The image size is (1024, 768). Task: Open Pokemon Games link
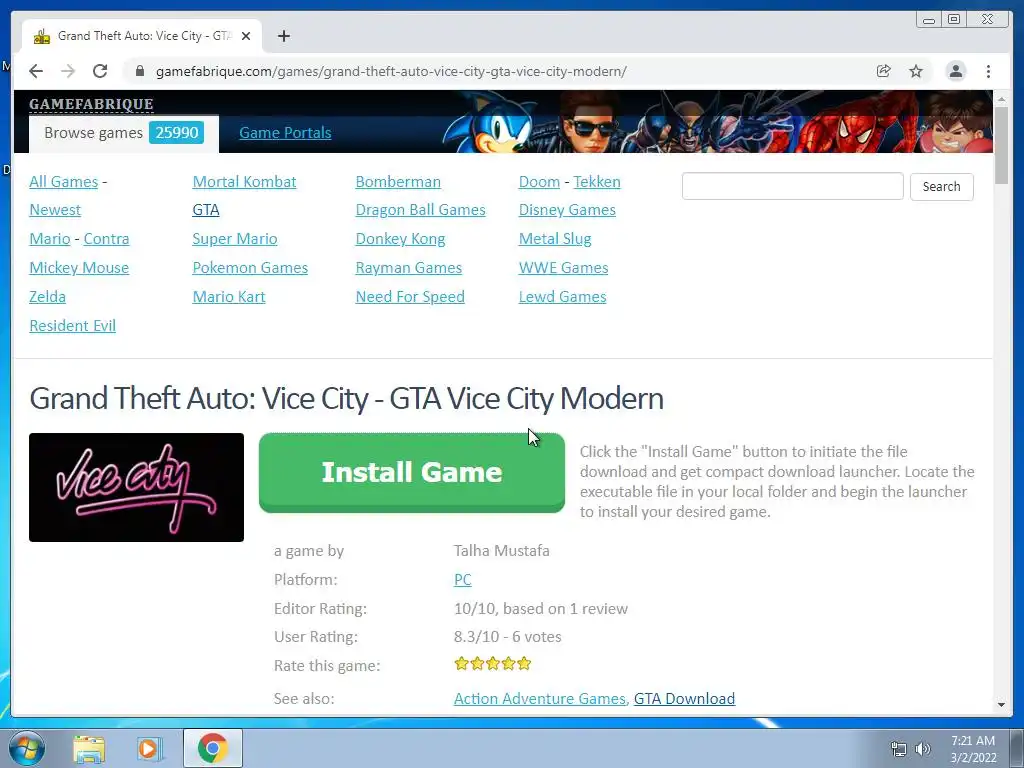pyautogui.click(x=250, y=268)
